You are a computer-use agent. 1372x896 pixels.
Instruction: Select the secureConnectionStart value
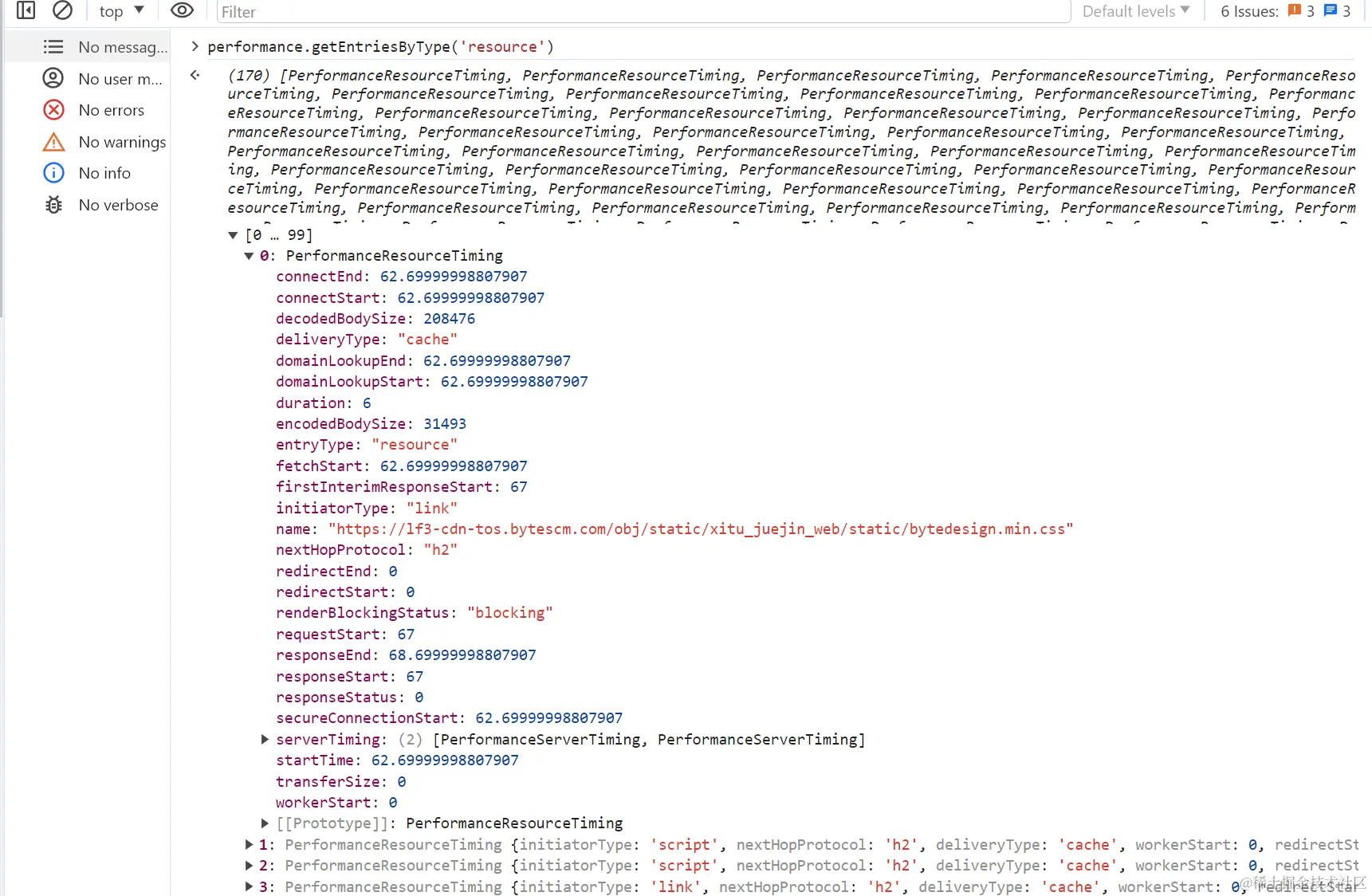pos(549,717)
